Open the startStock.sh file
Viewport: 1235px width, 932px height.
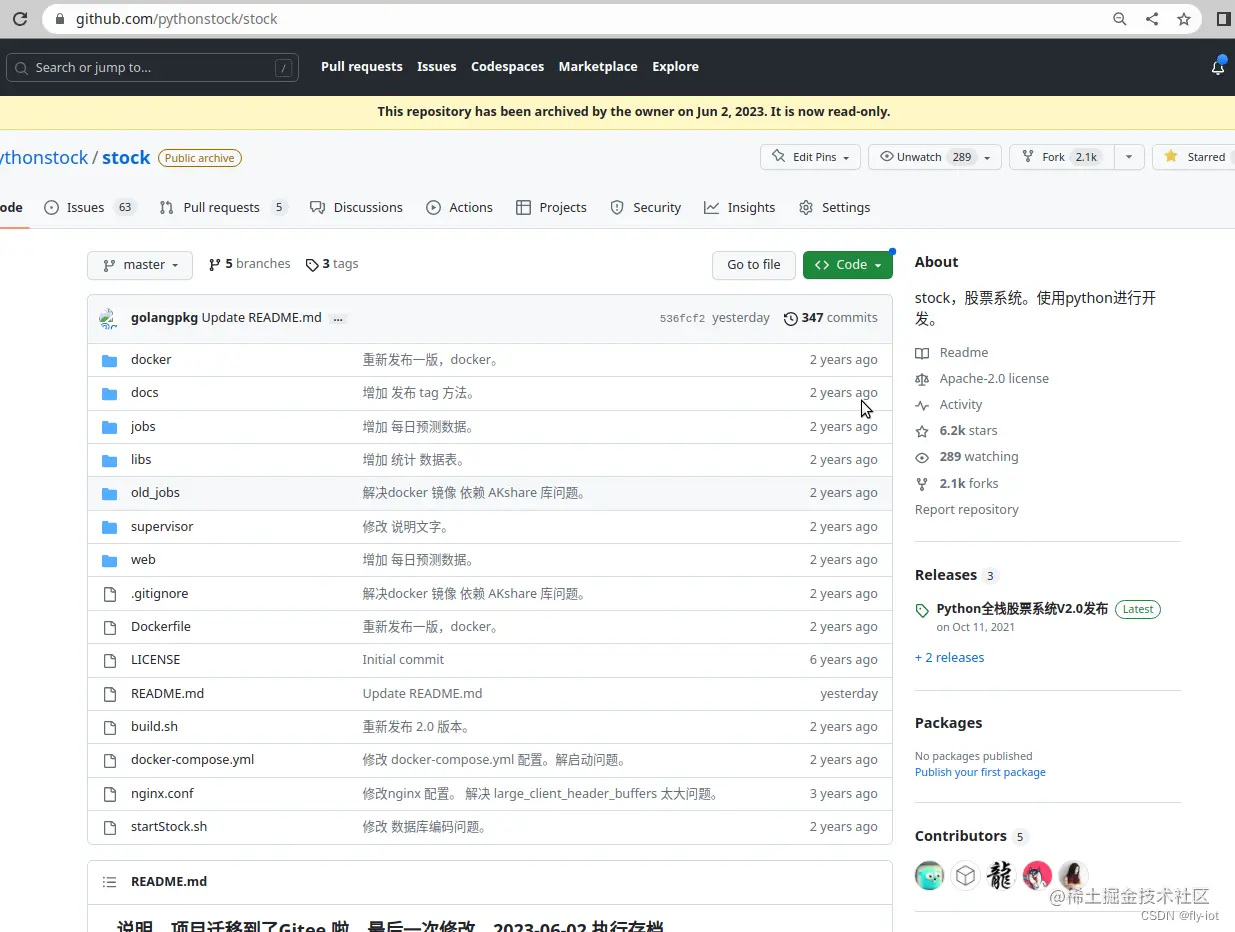pyautogui.click(x=169, y=827)
